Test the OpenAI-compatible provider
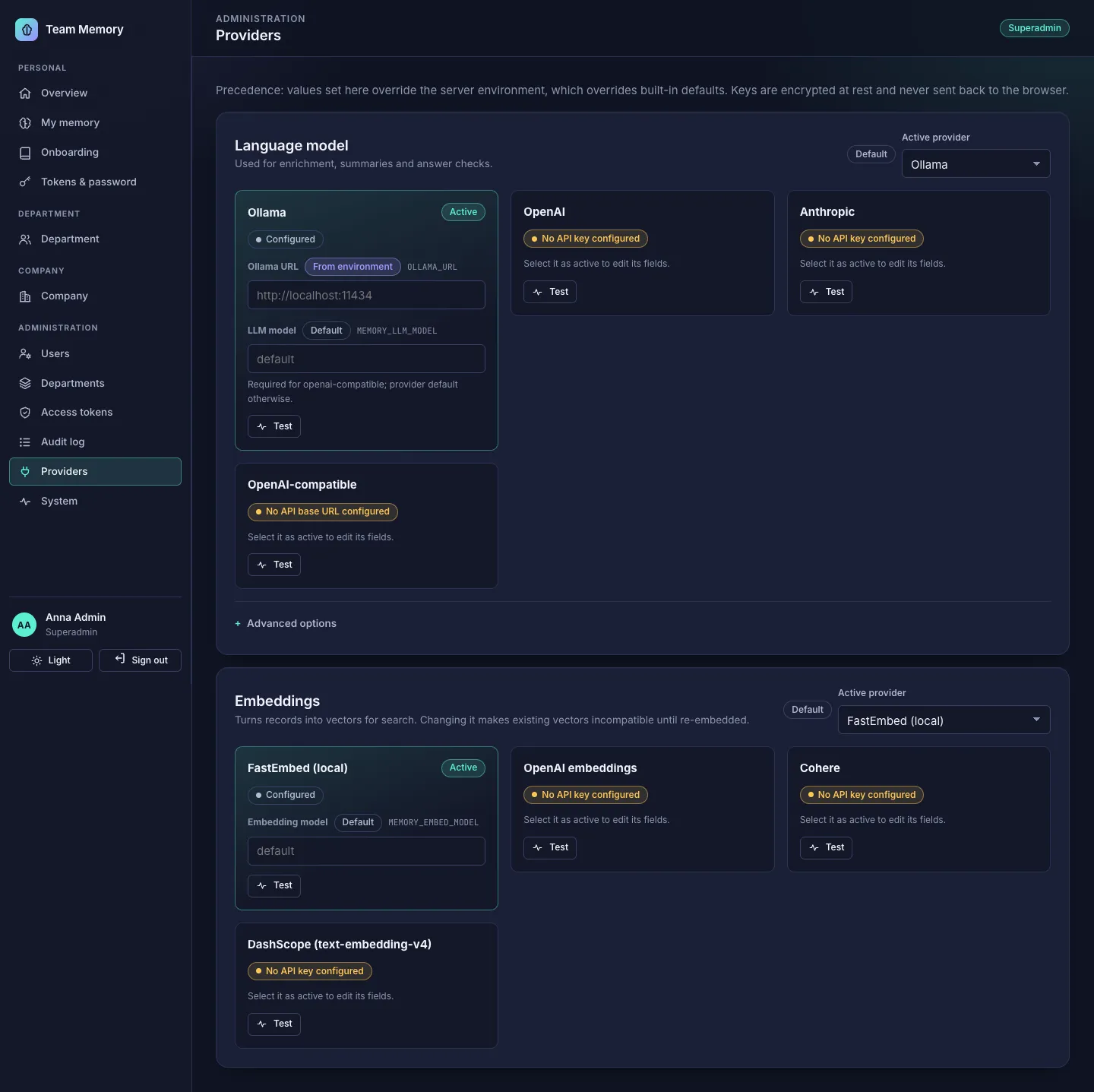The width and height of the screenshot is (1094, 1092). coord(274,565)
